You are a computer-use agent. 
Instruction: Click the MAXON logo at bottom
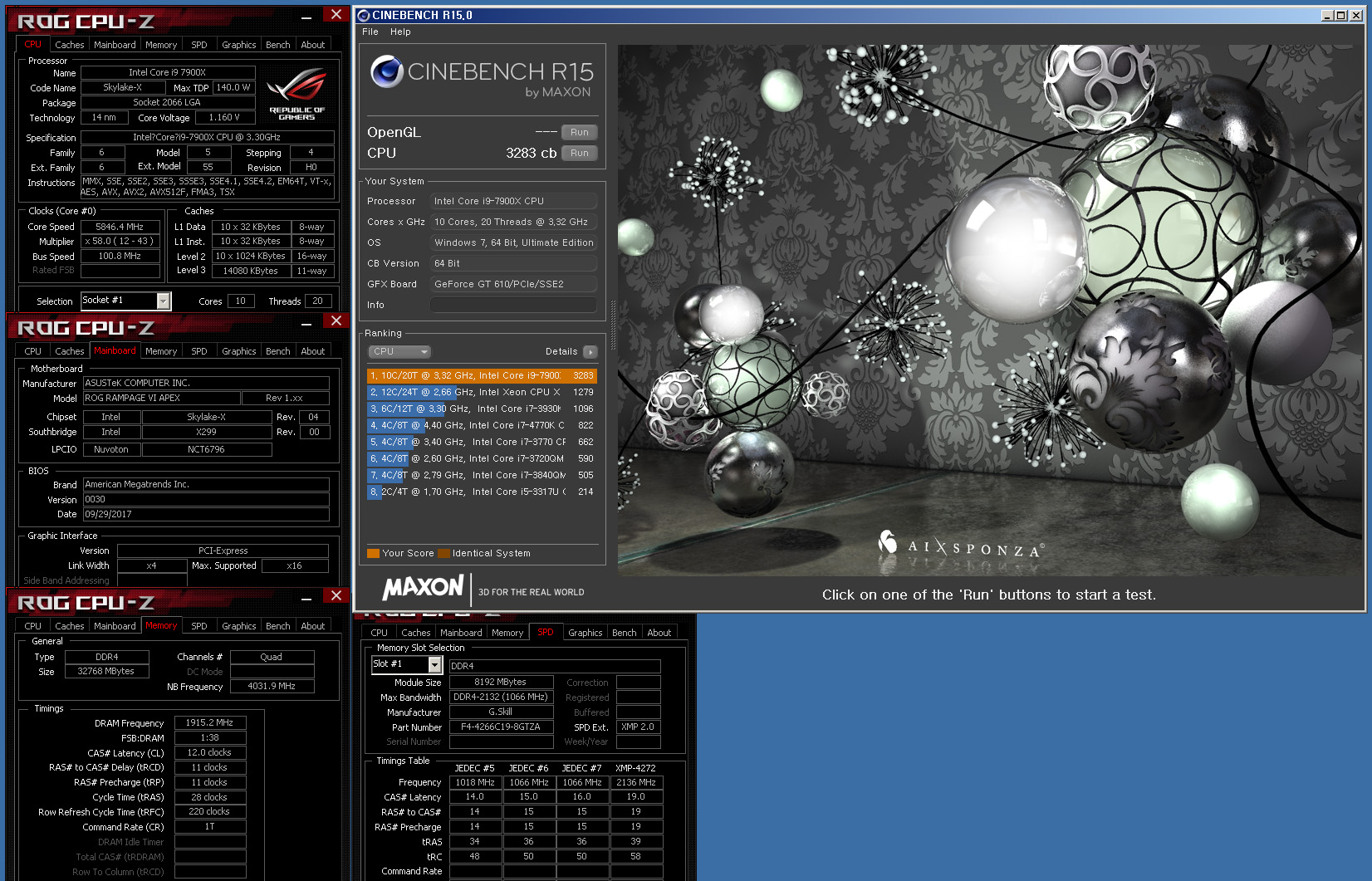tap(423, 588)
